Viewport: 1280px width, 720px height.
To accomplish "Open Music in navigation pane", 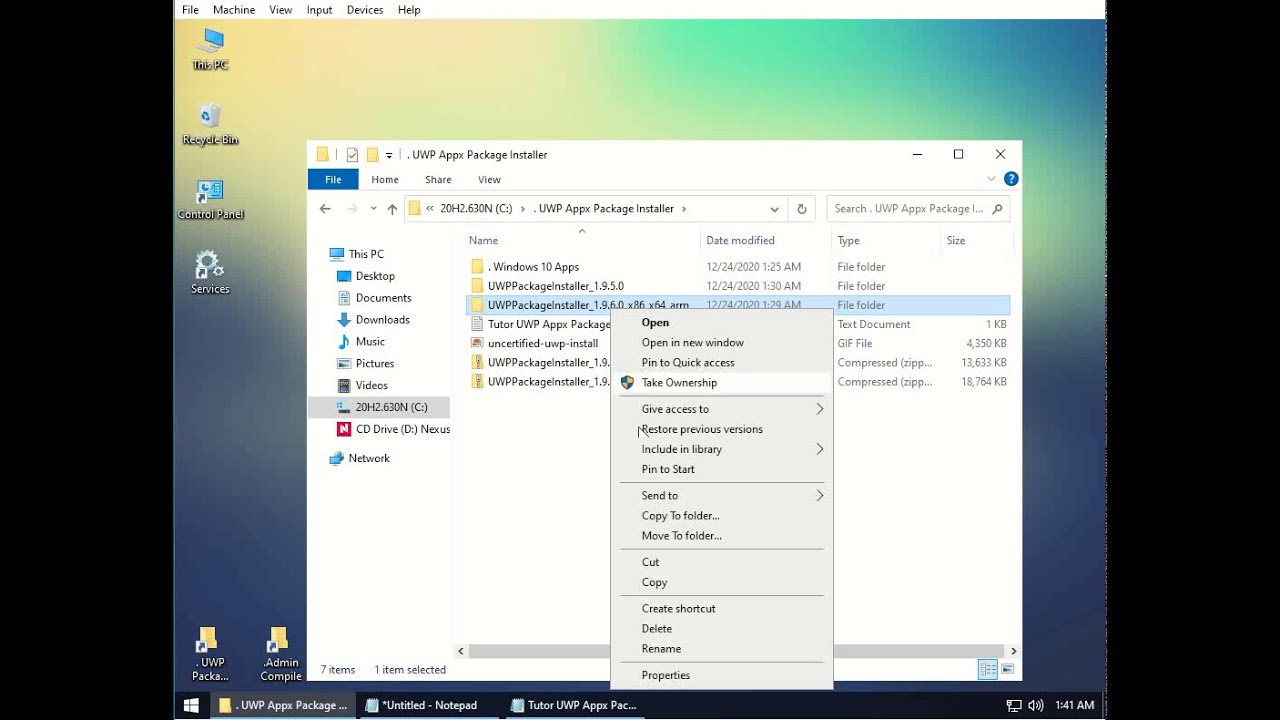I will coord(370,342).
